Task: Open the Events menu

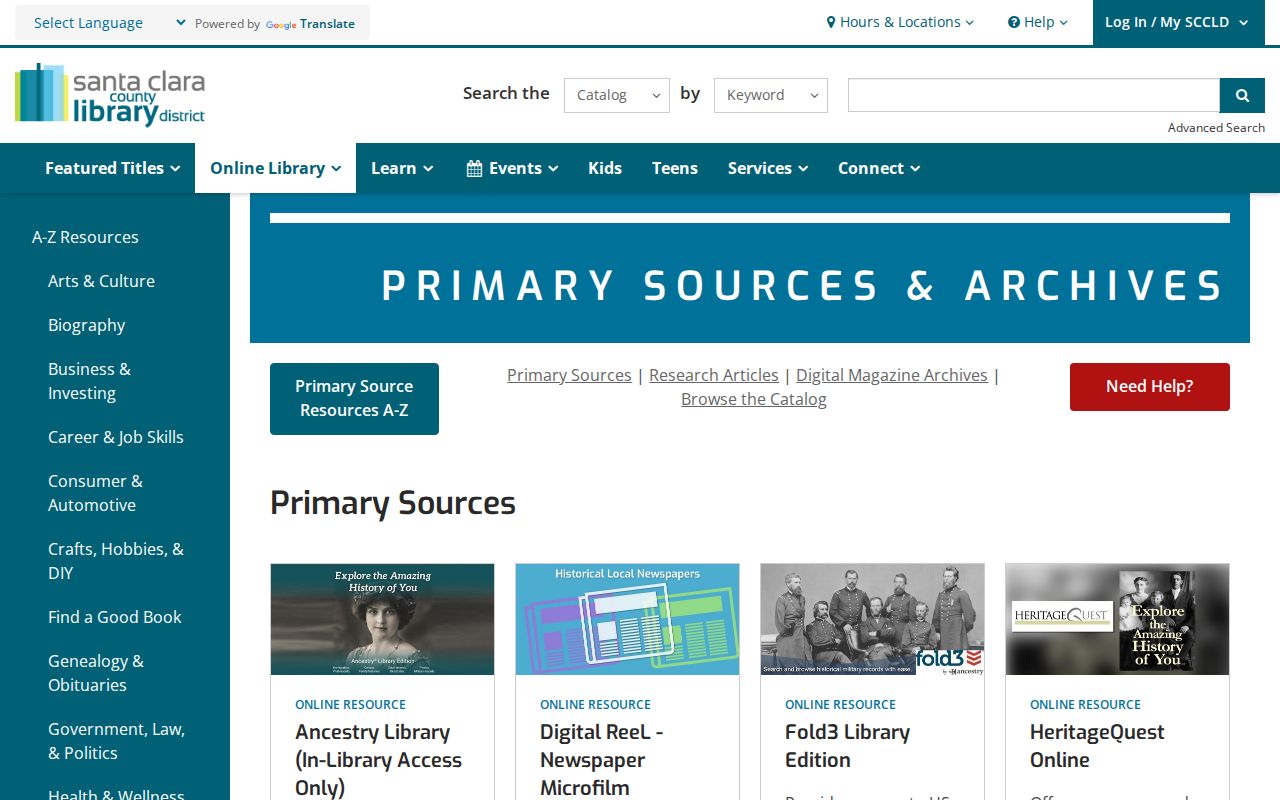Action: pyautogui.click(x=512, y=168)
